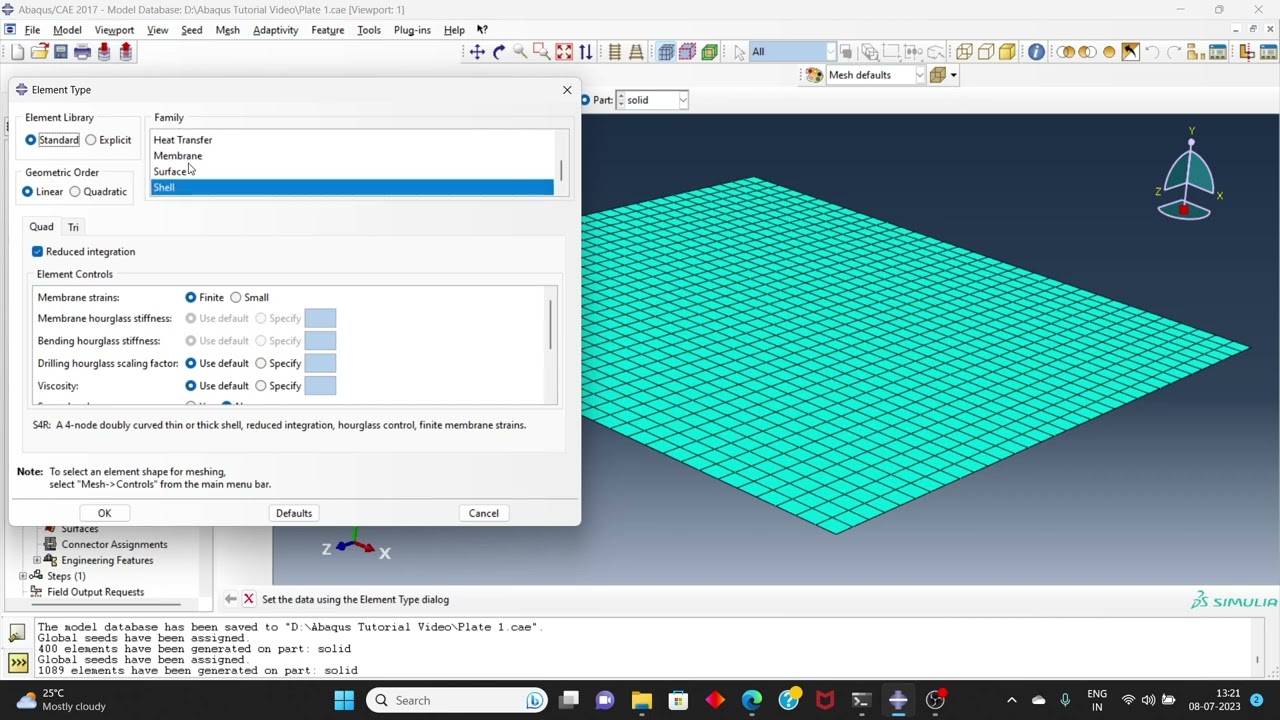Cancel the Element Type dialog

point(484,513)
